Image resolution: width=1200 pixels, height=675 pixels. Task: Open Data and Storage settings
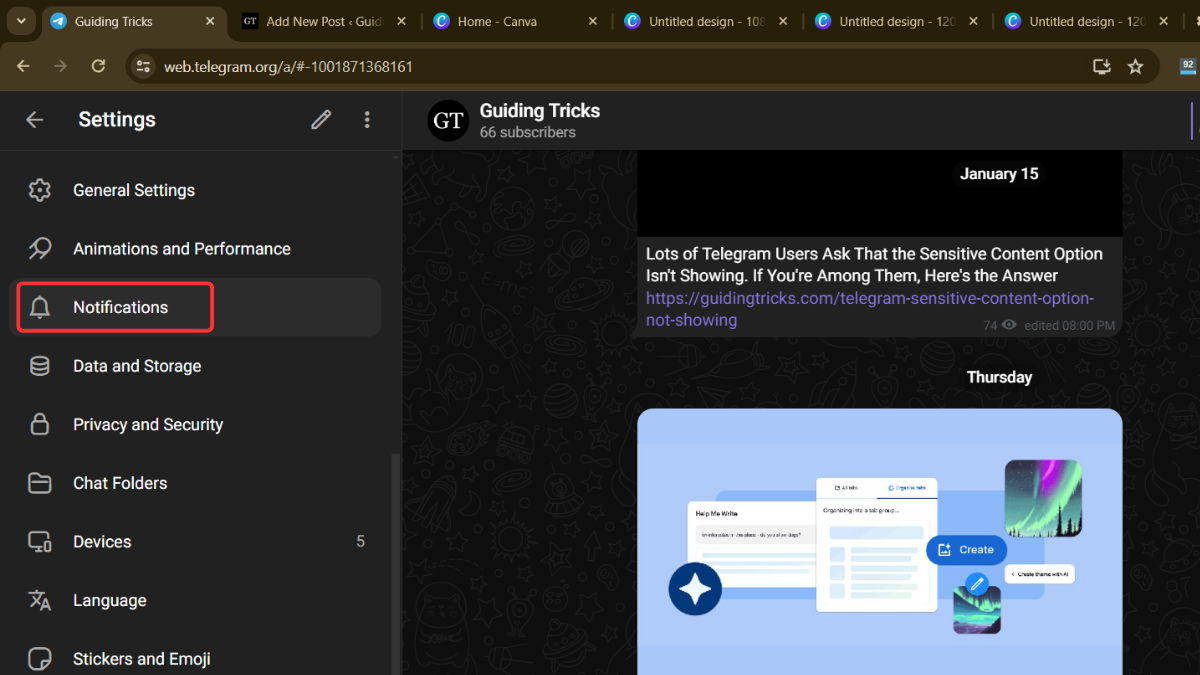point(40,366)
